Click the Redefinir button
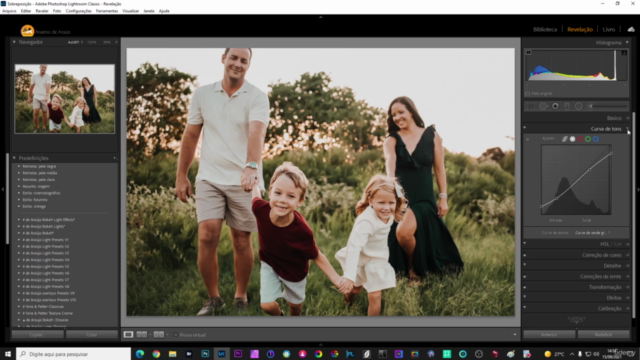640x360 pixels. (603, 335)
